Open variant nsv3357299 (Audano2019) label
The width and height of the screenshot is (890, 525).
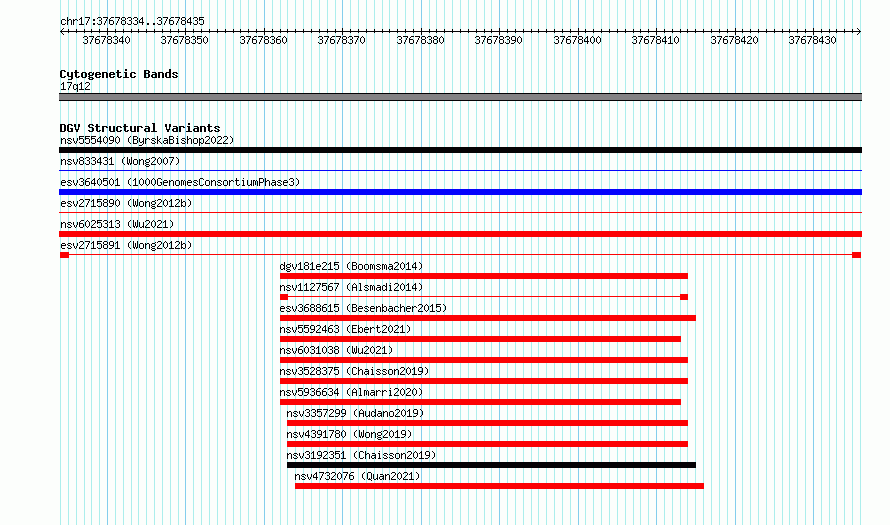(355, 413)
